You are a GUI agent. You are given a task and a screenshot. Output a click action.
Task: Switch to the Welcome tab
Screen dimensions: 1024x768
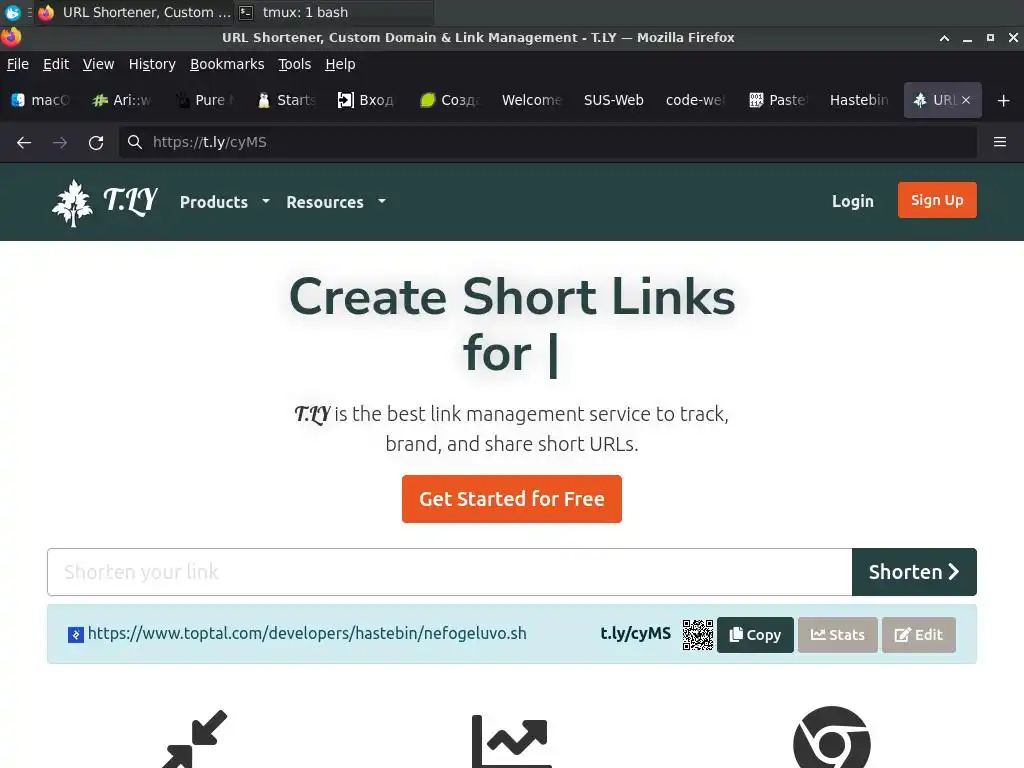[532, 100]
